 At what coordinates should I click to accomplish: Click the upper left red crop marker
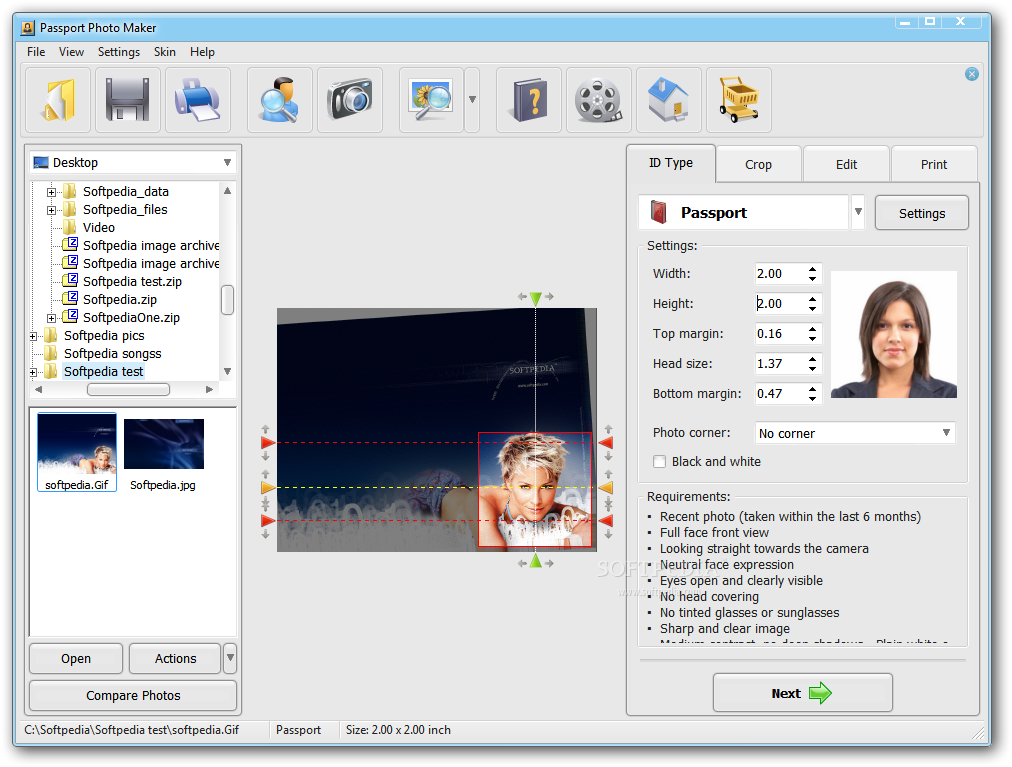[x=268, y=443]
